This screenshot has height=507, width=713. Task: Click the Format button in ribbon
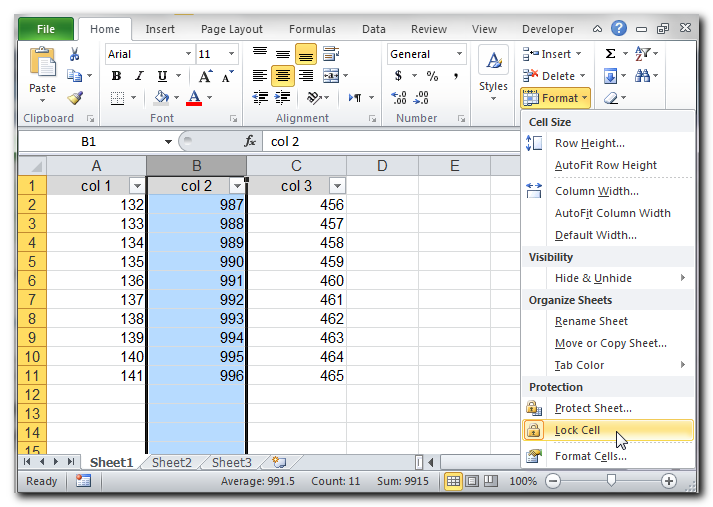click(555, 98)
